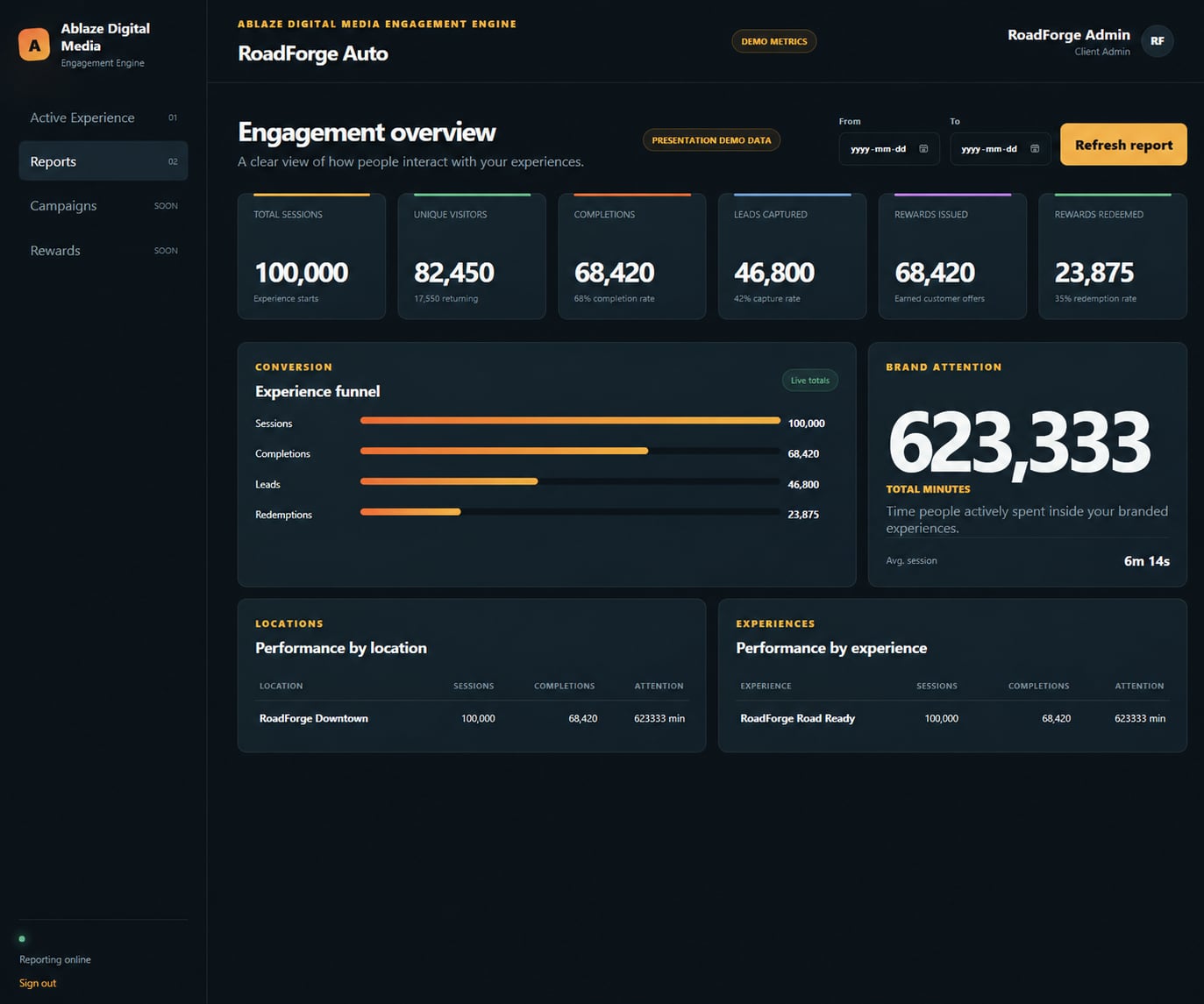The height and width of the screenshot is (1004, 1204).
Task: Click the Performance by experience heading
Action: pos(831,648)
